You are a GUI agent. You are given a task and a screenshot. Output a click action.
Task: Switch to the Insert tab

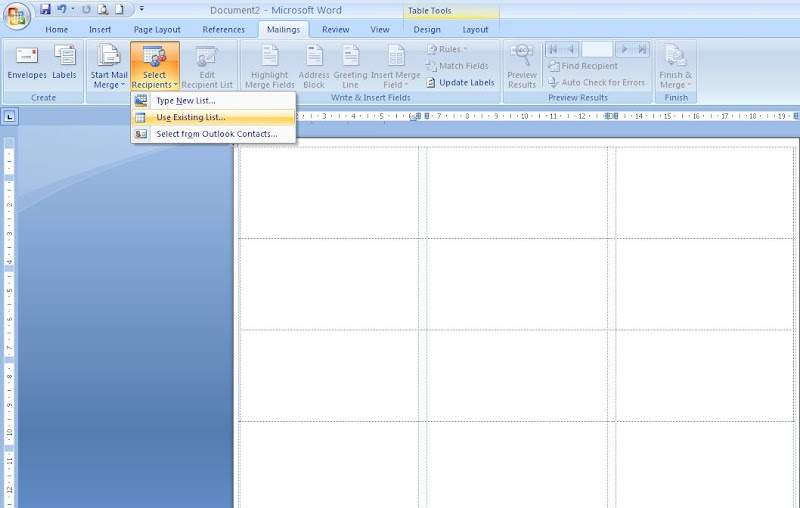(x=100, y=30)
